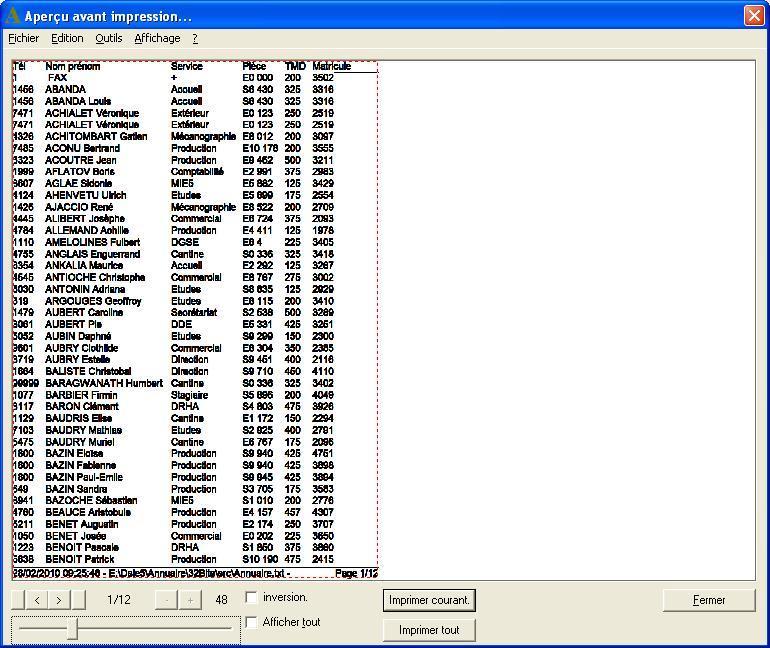Click the blank first-page button beside '<'

pyautogui.click(x=18, y=600)
